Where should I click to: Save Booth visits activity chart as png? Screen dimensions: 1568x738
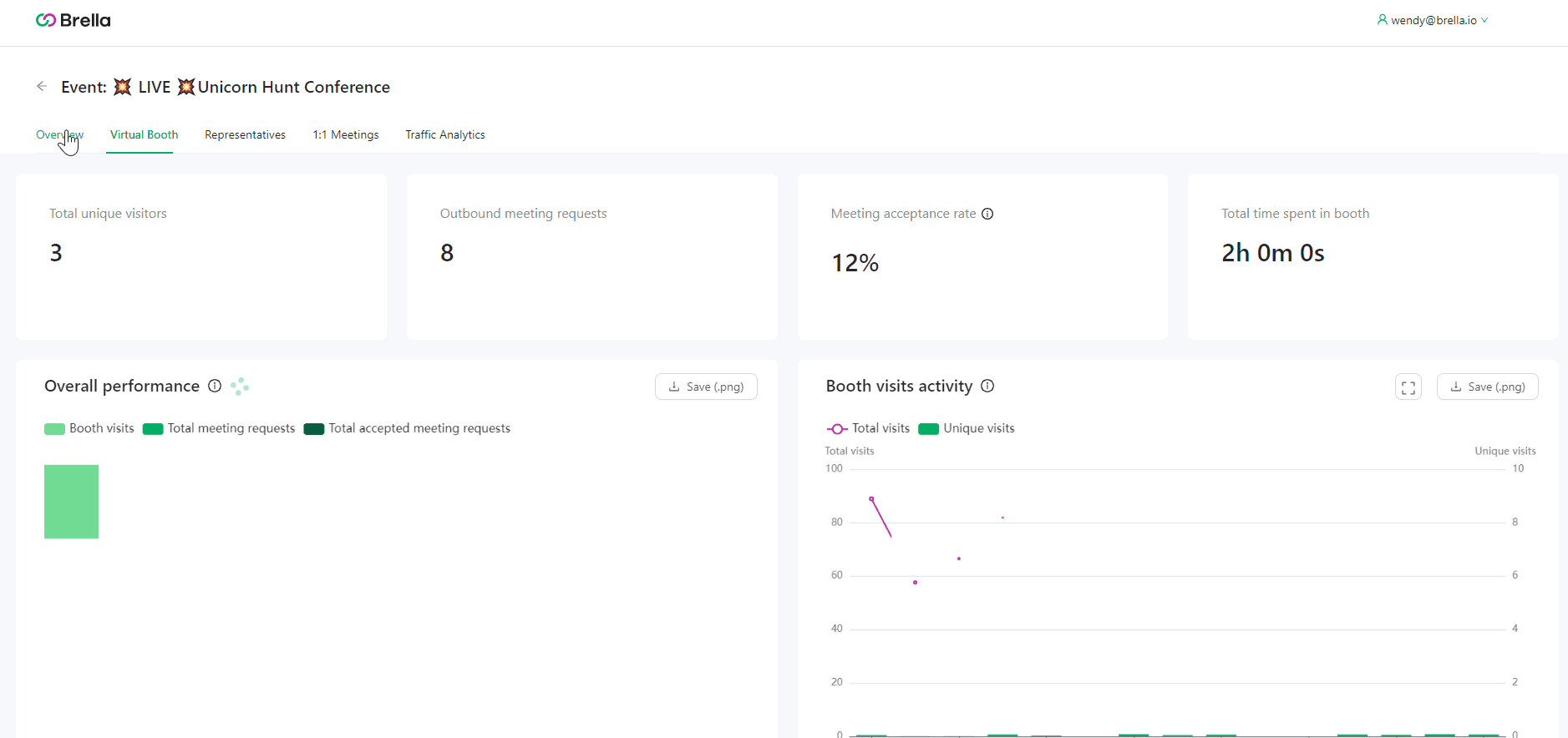coord(1487,387)
